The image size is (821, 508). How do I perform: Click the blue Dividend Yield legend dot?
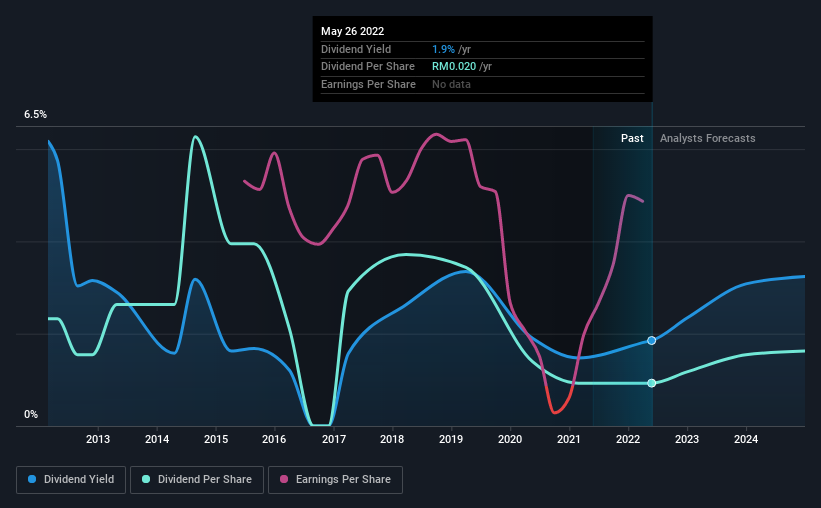[32, 479]
